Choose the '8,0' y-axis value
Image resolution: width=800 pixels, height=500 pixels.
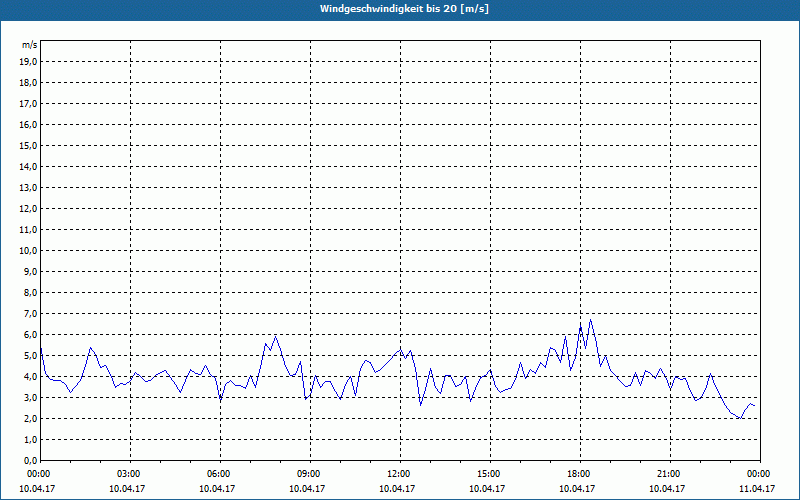(x=31, y=293)
